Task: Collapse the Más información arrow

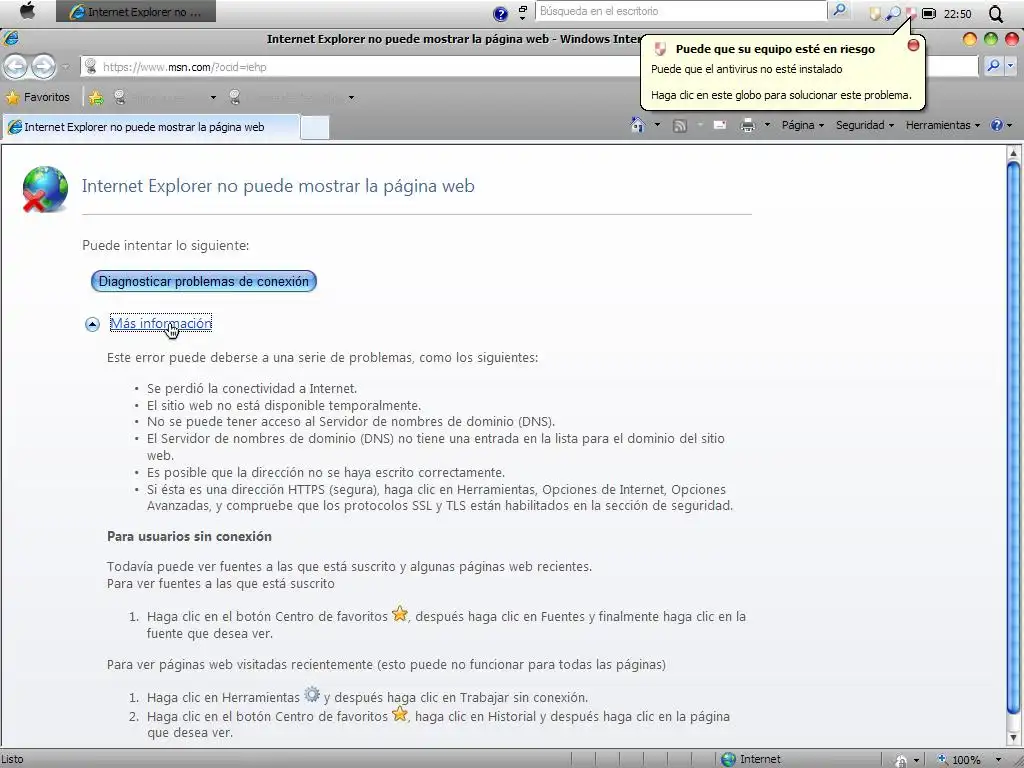Action: 92,324
